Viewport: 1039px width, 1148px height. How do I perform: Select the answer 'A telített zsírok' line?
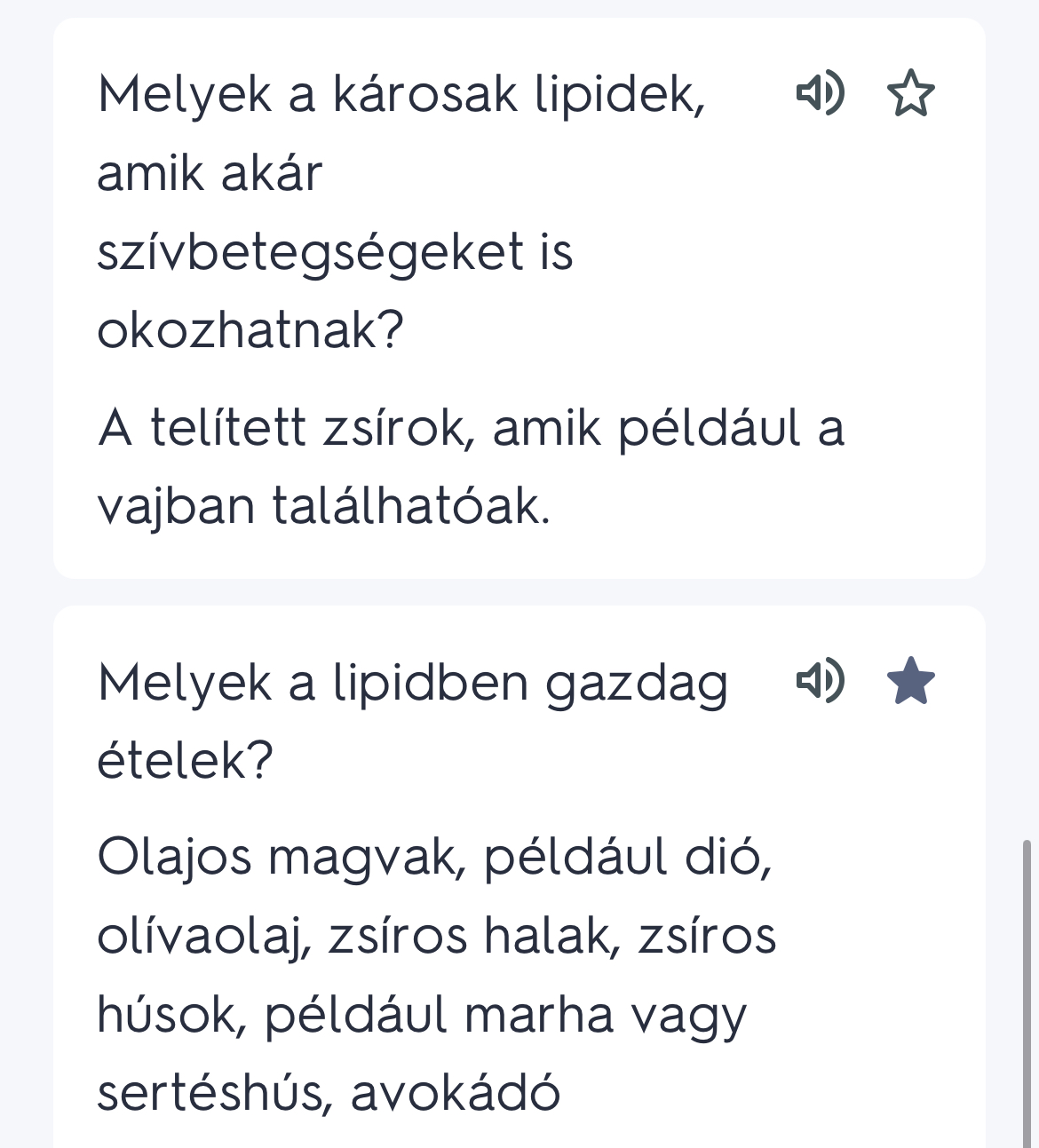[x=471, y=428]
